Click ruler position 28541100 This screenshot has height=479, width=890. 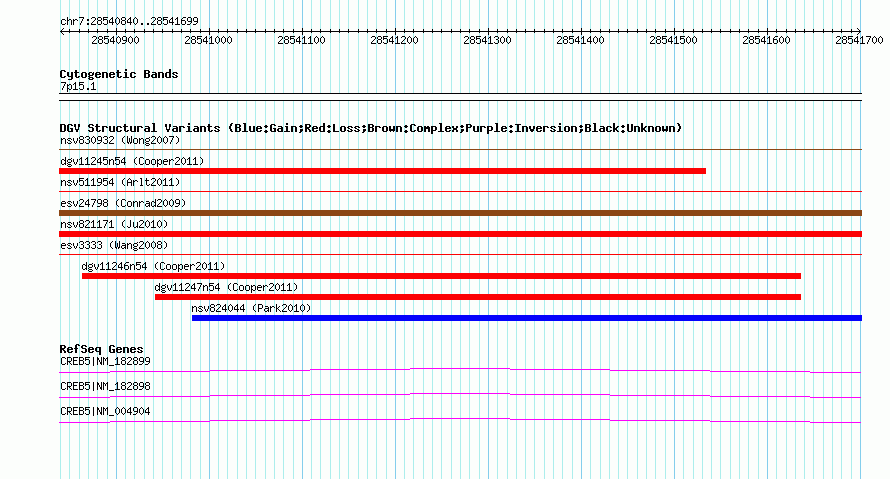301,40
